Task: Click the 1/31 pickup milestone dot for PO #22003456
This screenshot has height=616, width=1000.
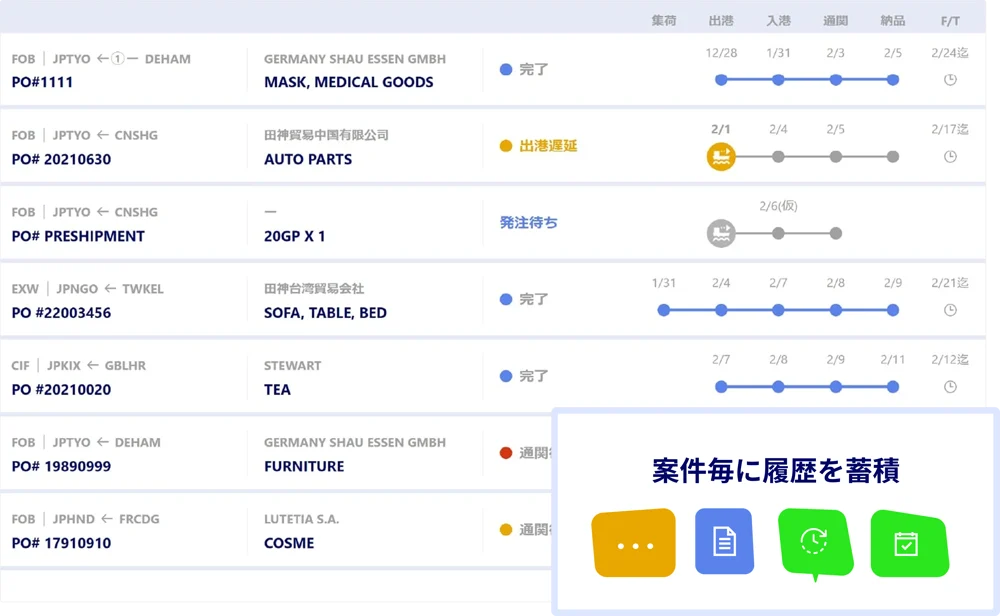Action: coord(663,310)
